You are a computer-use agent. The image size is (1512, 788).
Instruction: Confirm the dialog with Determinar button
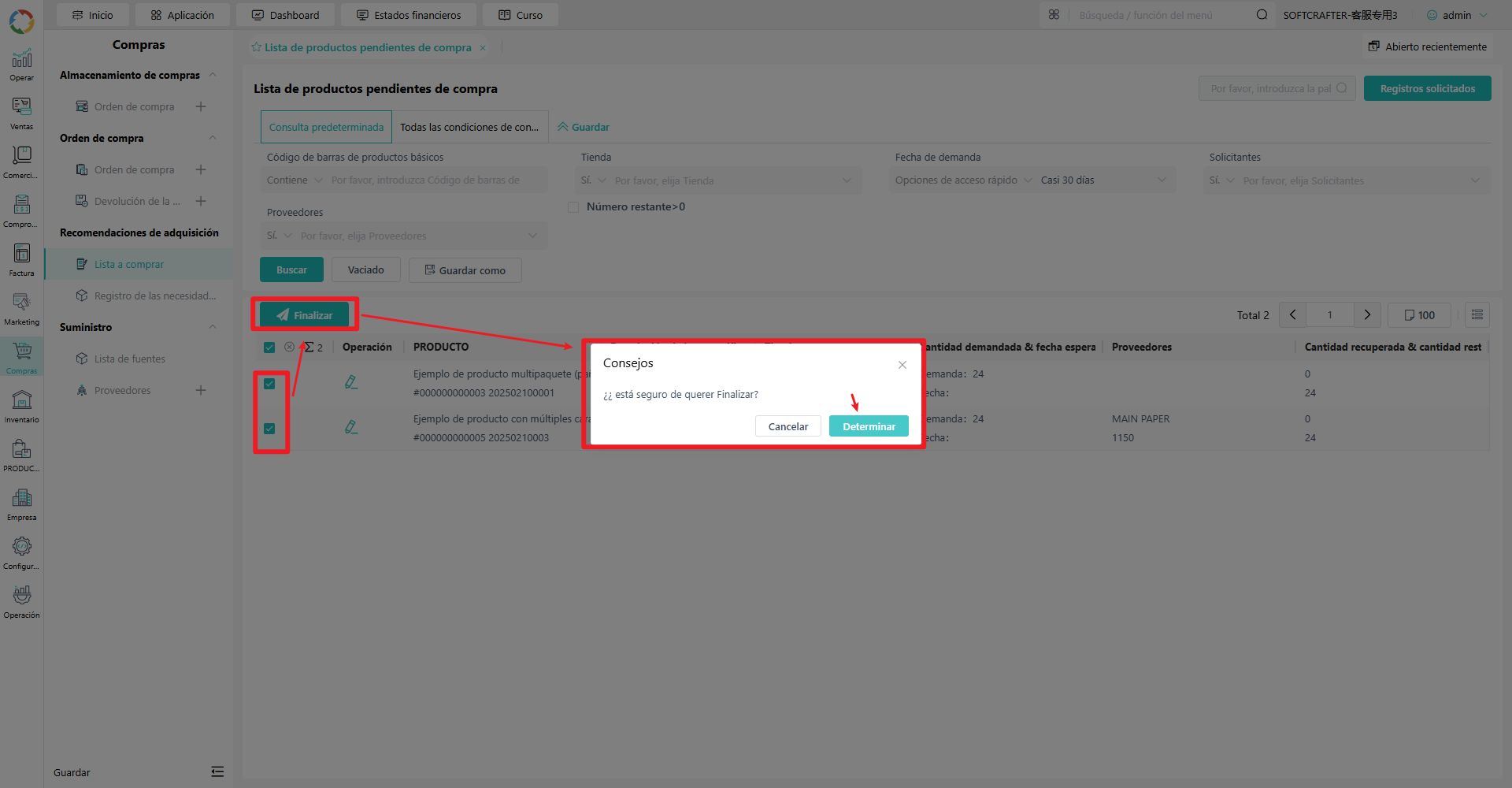[869, 426]
